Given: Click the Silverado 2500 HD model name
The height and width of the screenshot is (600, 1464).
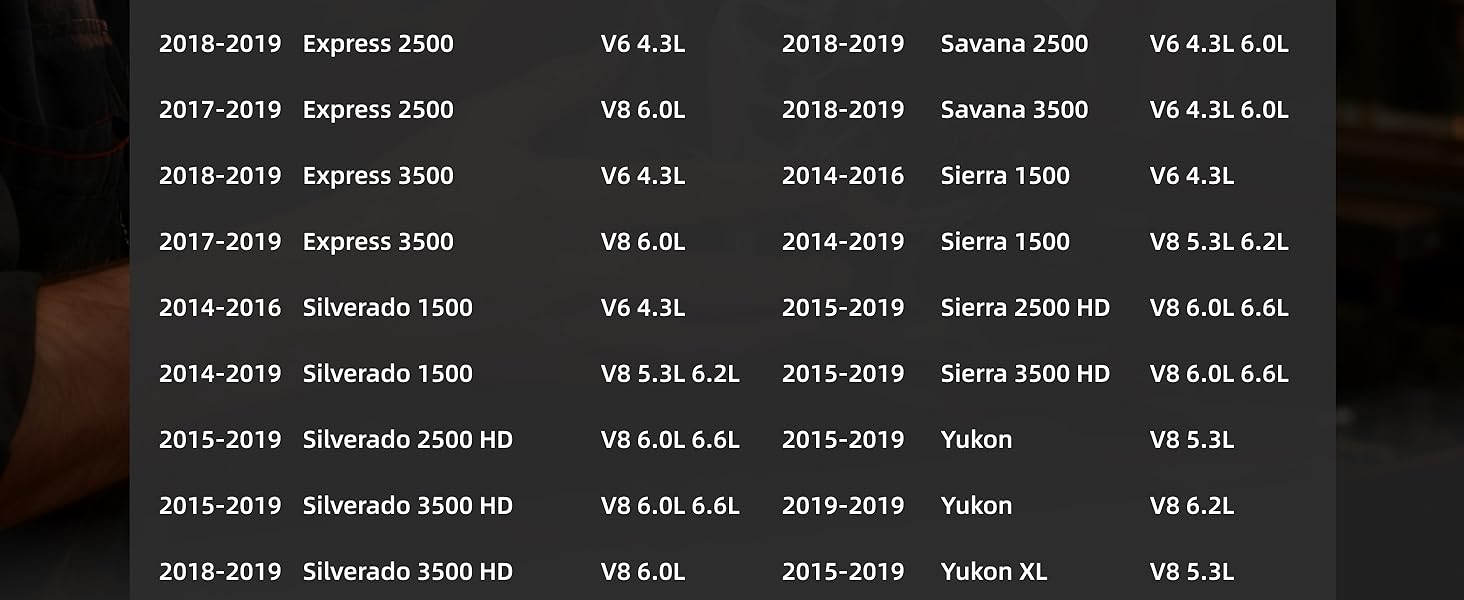Looking at the screenshot, I should pos(407,440).
